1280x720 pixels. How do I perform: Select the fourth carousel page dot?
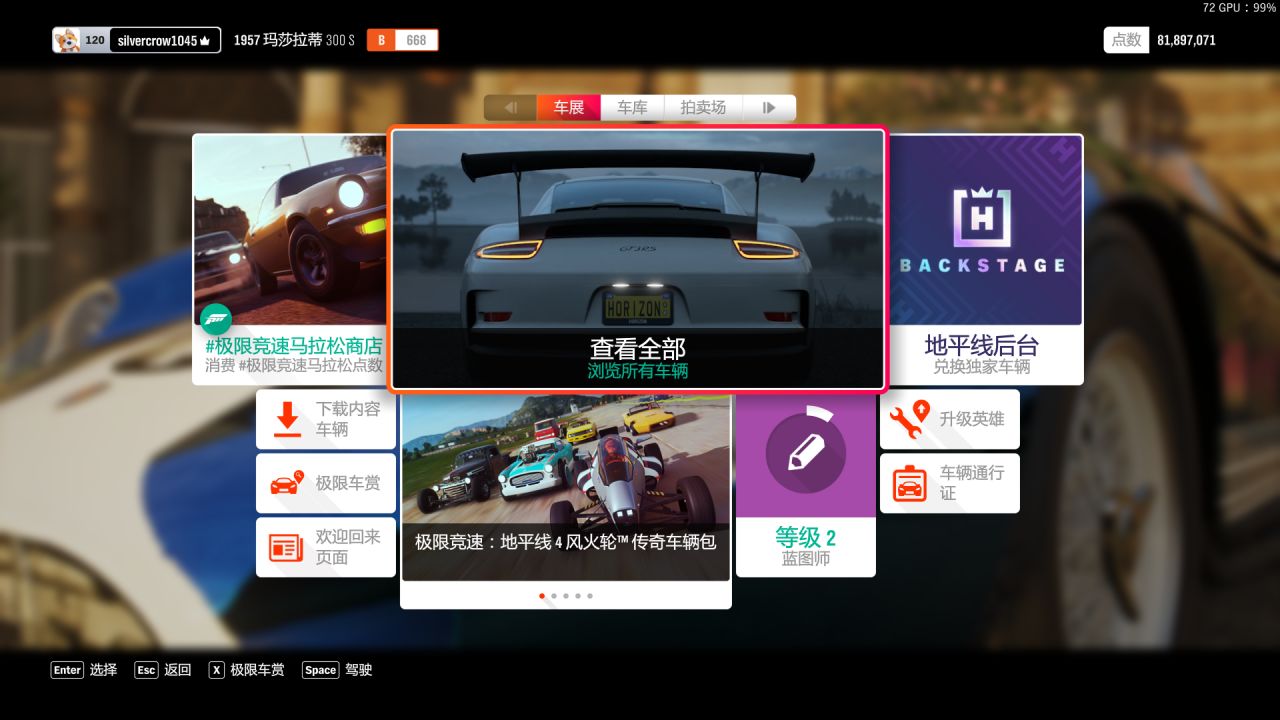578,596
